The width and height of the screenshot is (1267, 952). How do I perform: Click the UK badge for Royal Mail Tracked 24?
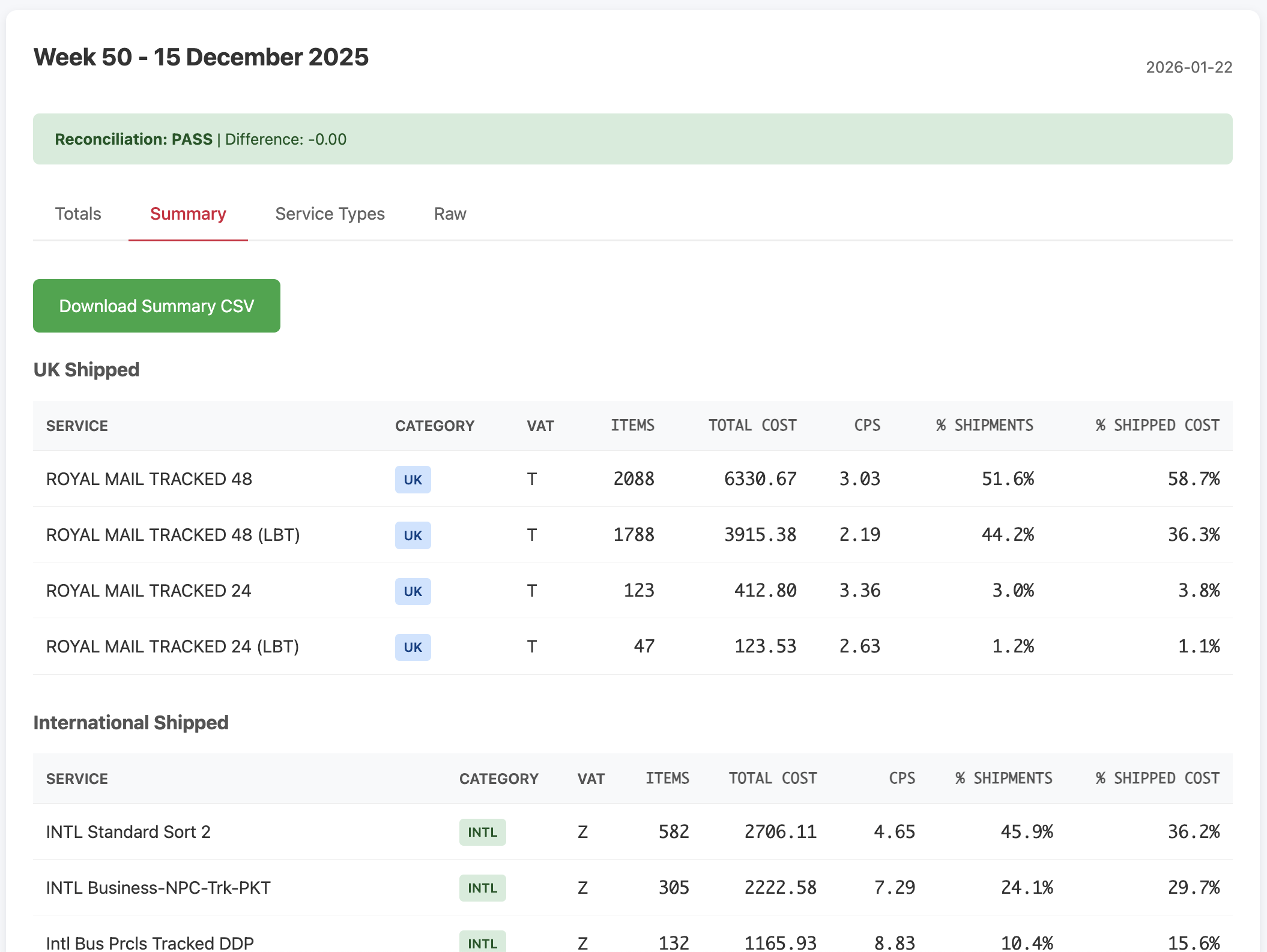[413, 591]
